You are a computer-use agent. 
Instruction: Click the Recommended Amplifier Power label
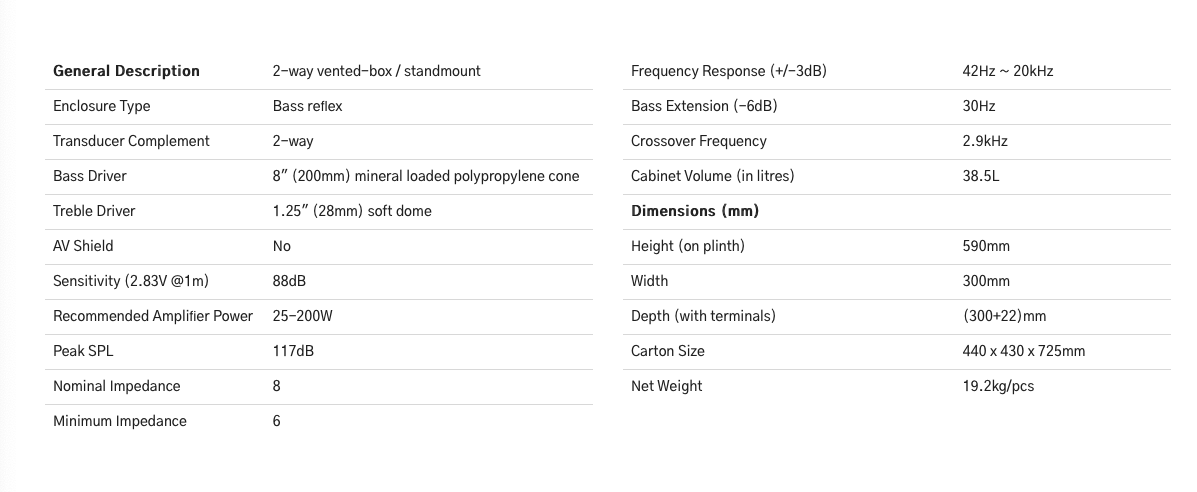[x=153, y=316]
